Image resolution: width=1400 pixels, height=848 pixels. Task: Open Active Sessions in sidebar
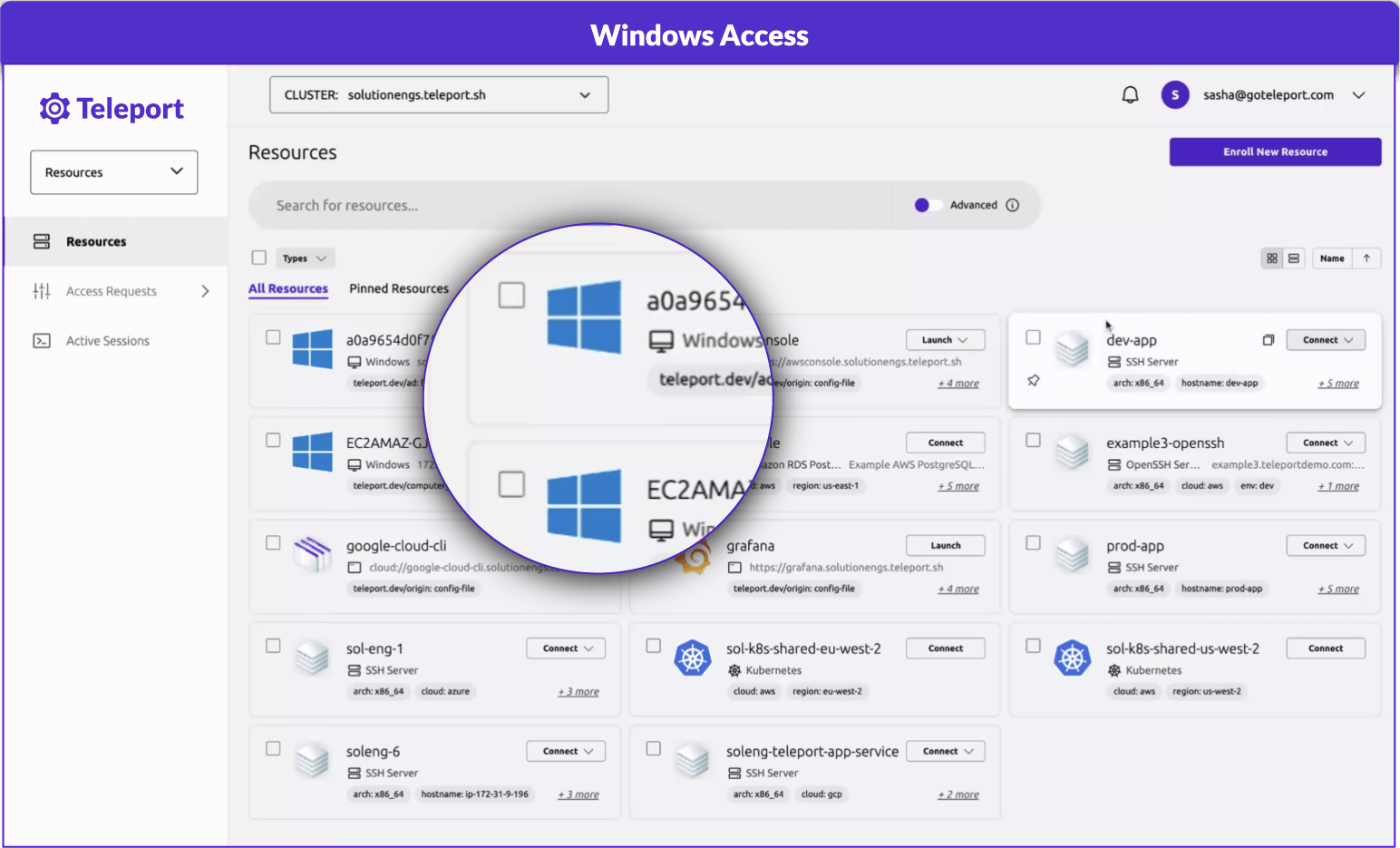[x=115, y=341]
